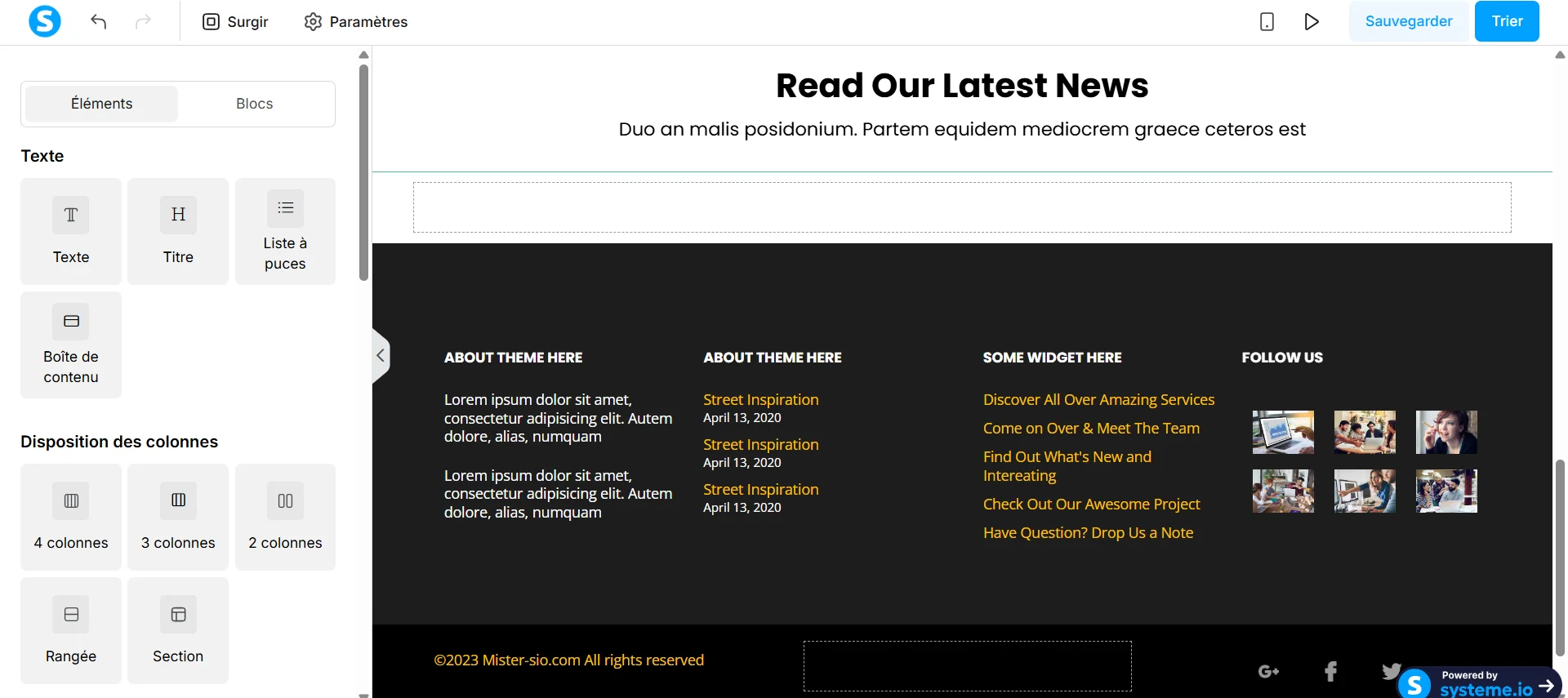Undo the last action
The image size is (1568, 698).
99,21
